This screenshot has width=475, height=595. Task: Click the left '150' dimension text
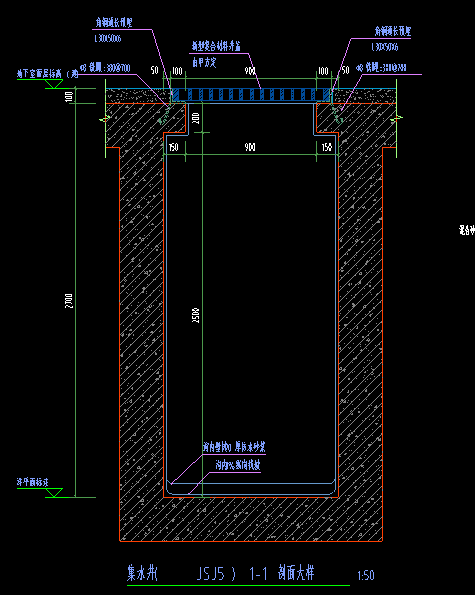click(x=173, y=147)
